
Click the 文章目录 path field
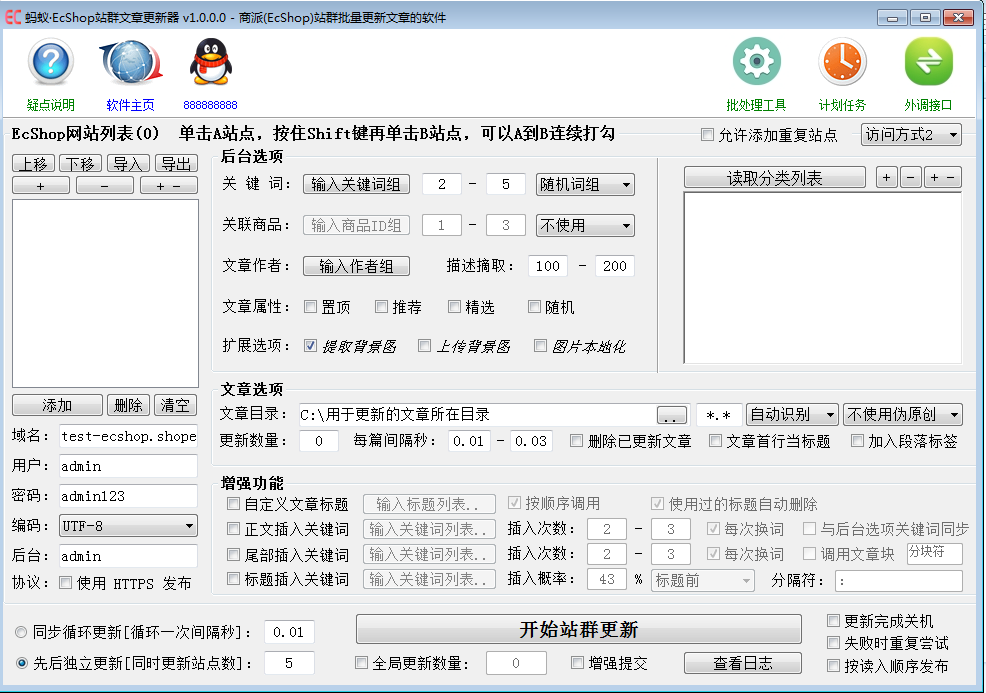click(478, 415)
